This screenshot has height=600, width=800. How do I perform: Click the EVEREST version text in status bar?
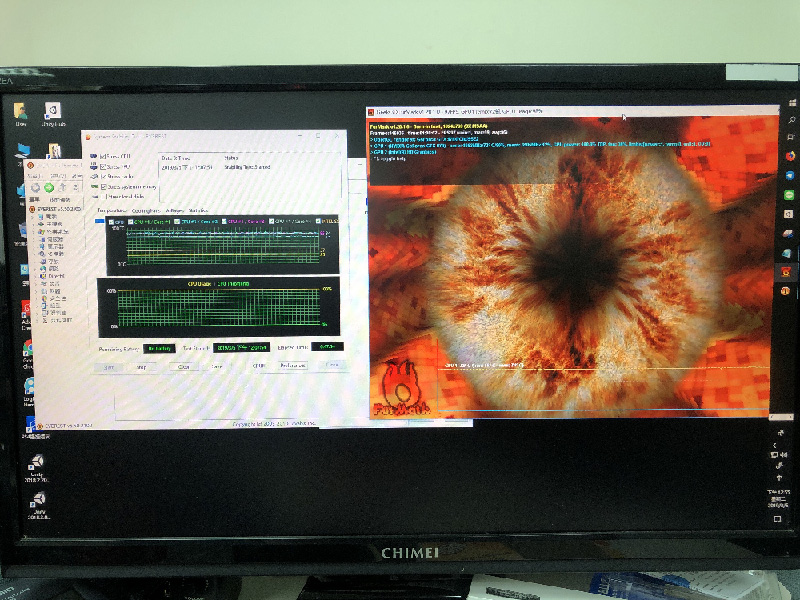68,424
